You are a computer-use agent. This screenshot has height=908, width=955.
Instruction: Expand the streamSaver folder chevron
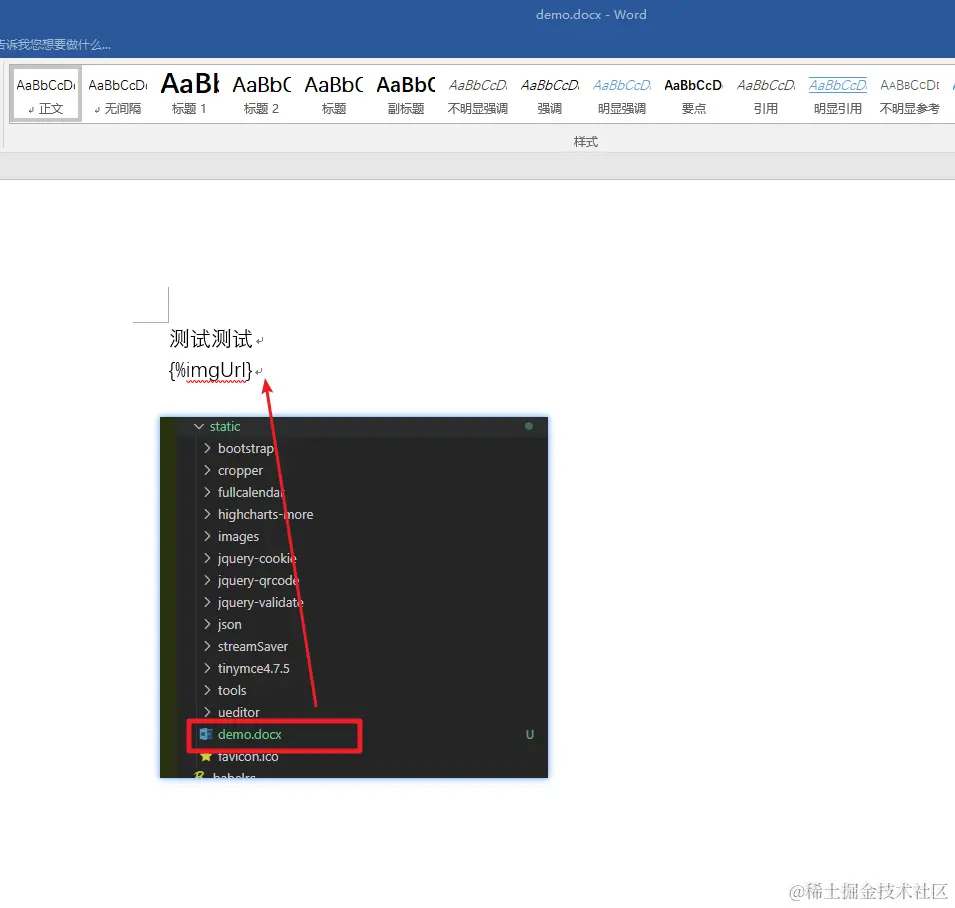(207, 646)
